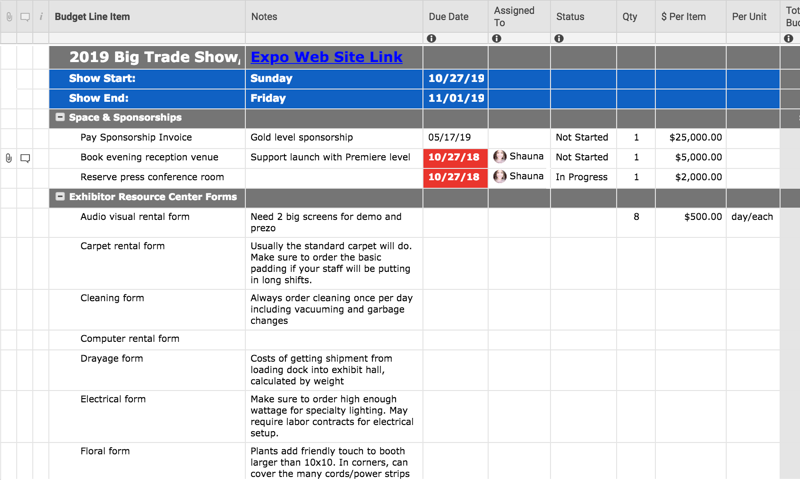Select the $500.00 per item cell
800x480 pixels.
pyautogui.click(x=691, y=222)
